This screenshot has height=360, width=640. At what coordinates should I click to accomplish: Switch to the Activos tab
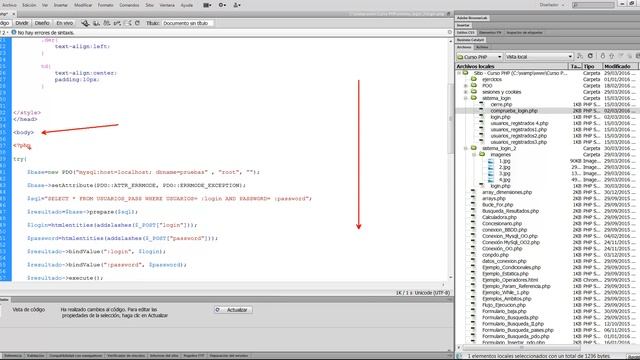coord(482,47)
